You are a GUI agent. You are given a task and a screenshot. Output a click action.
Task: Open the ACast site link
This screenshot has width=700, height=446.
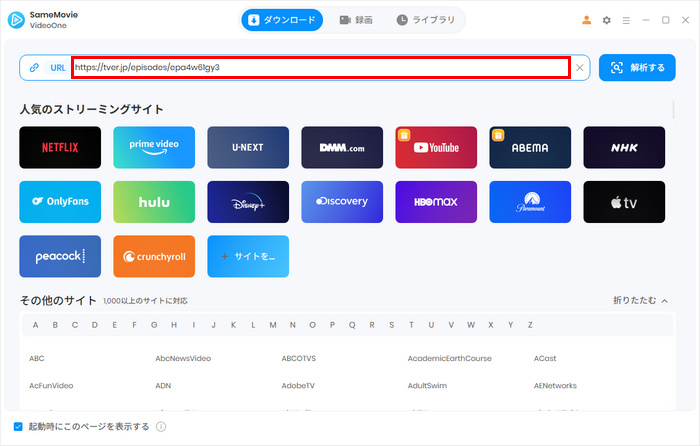[x=545, y=358]
